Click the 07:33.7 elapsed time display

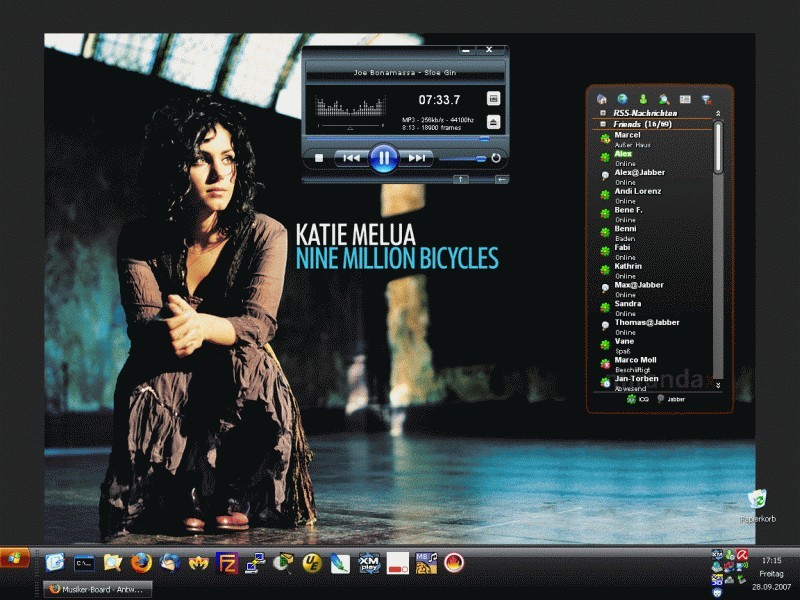439,100
